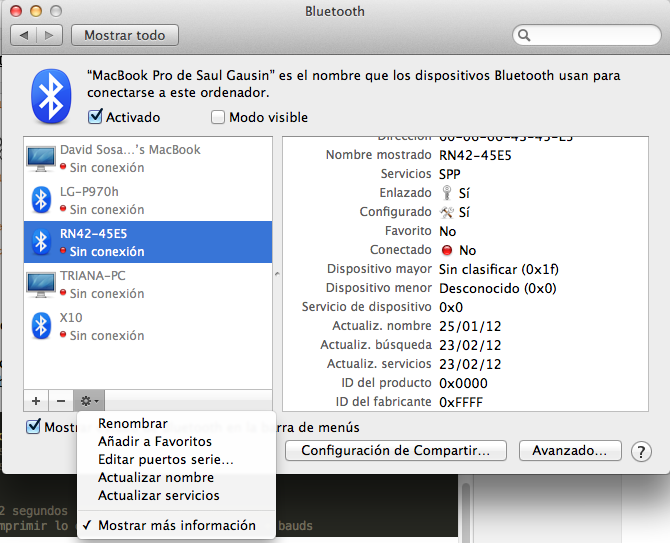Go back with the left arrow button
The width and height of the screenshot is (670, 543).
(x=24, y=35)
